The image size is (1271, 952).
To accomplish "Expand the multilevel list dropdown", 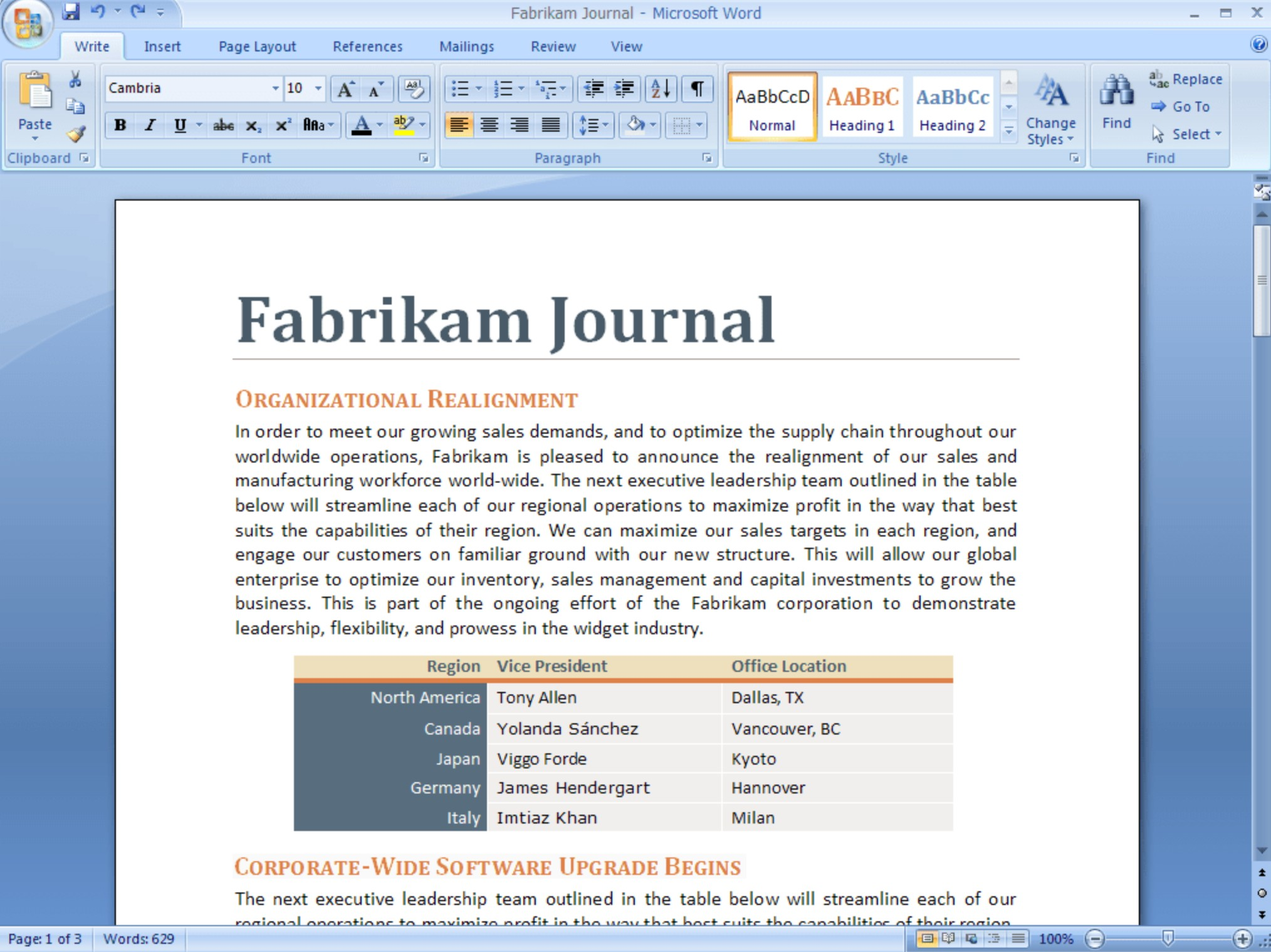I will pyautogui.click(x=563, y=89).
